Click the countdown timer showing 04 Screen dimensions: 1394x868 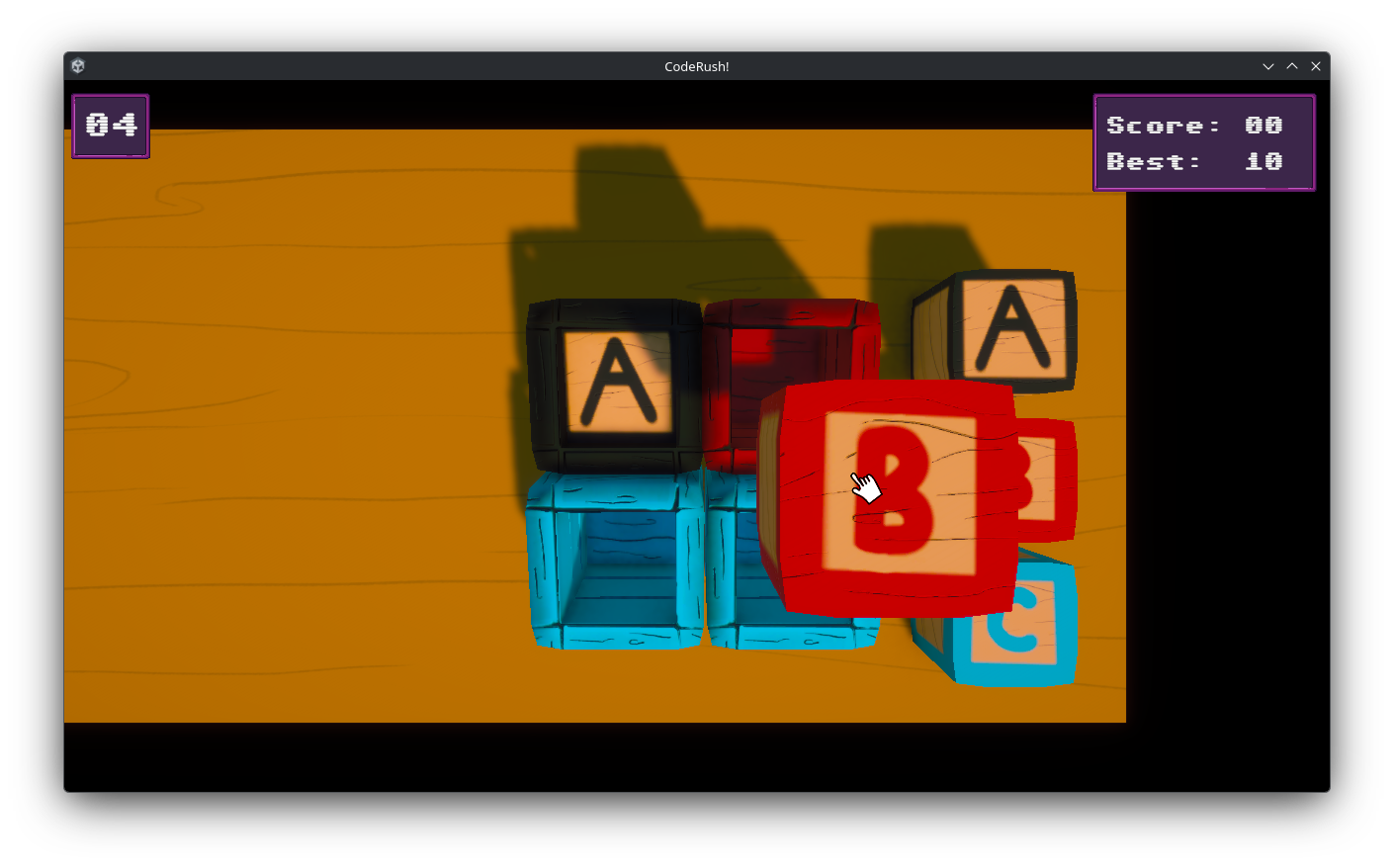click(111, 126)
